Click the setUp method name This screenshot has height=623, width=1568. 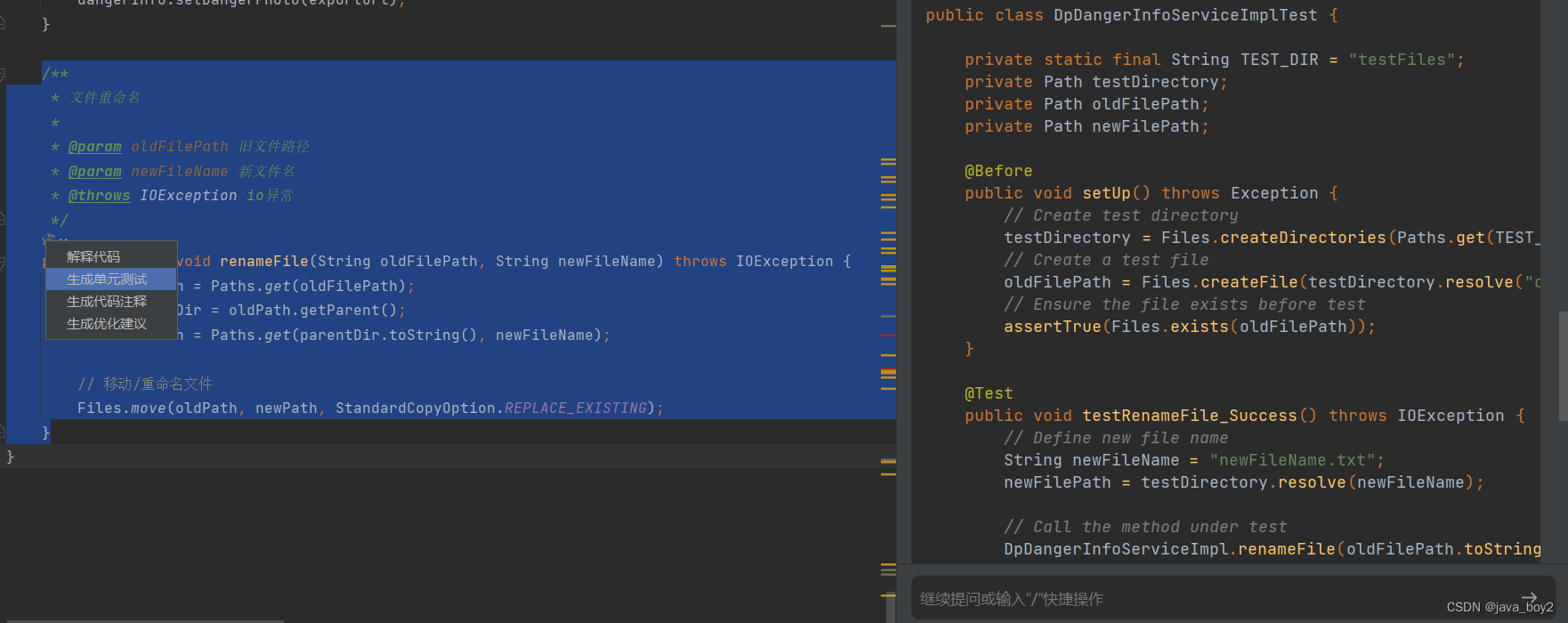click(x=1106, y=193)
